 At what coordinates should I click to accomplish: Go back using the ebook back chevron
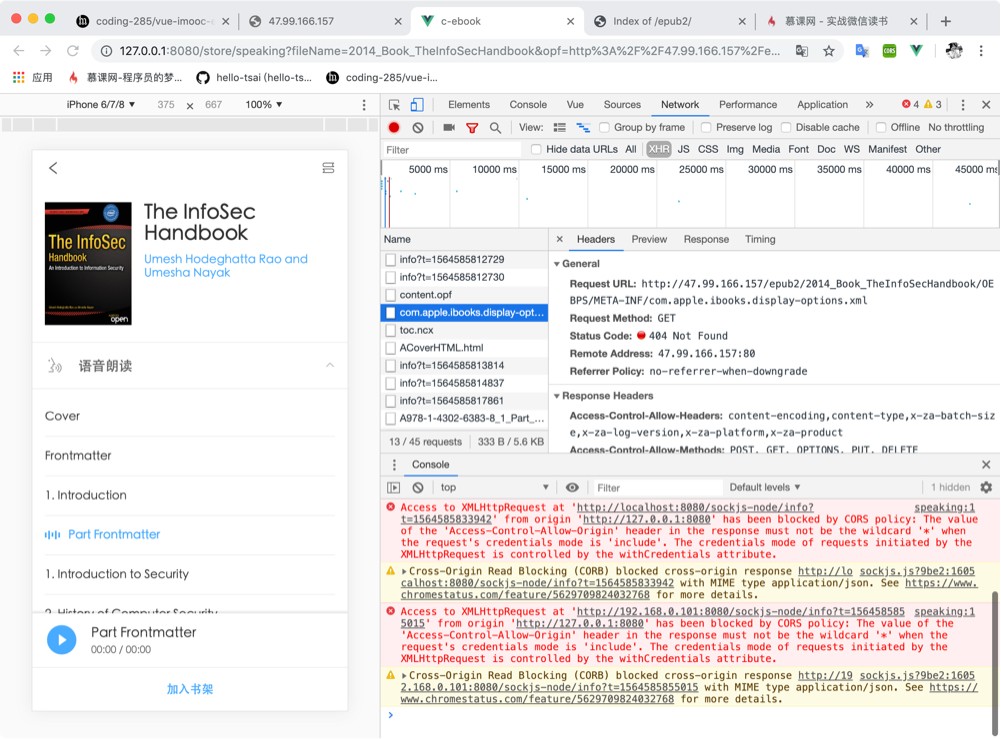53,168
